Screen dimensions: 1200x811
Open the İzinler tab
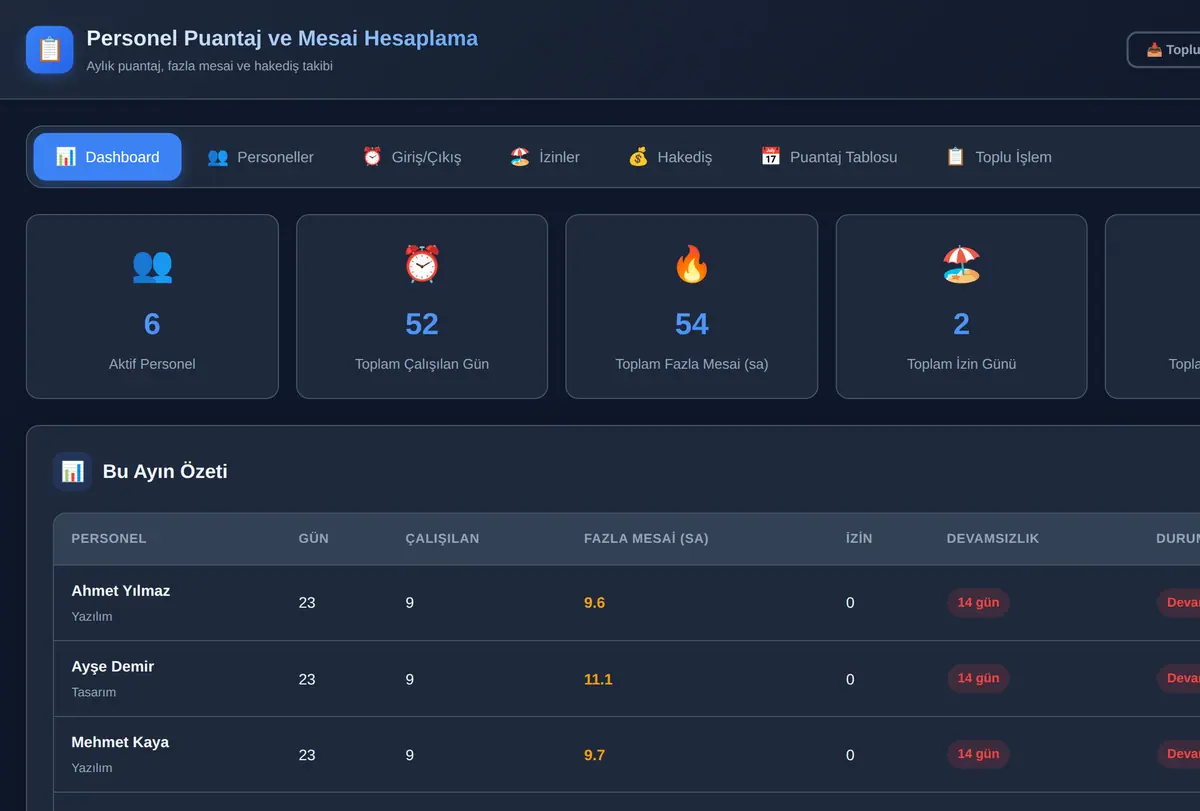coord(545,157)
